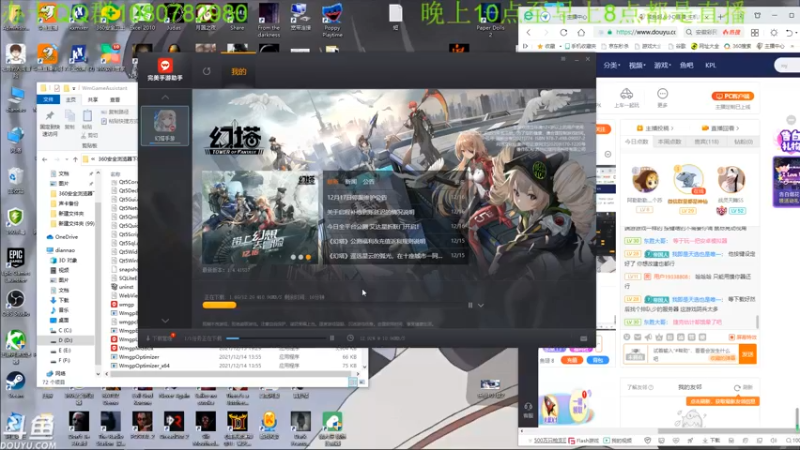Go back with the File Explorer back arrow
Screen dimensions: 800x450
44,159
